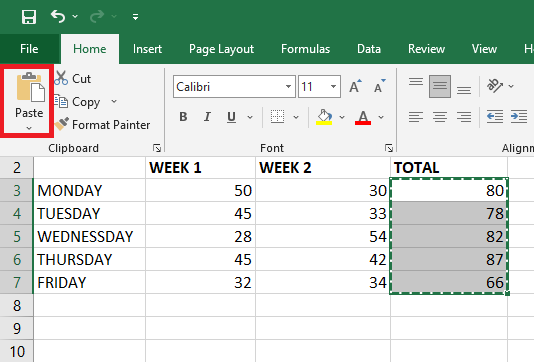The width and height of the screenshot is (534, 362).
Task: Copy the selected cells
Action: pyautogui.click(x=77, y=101)
